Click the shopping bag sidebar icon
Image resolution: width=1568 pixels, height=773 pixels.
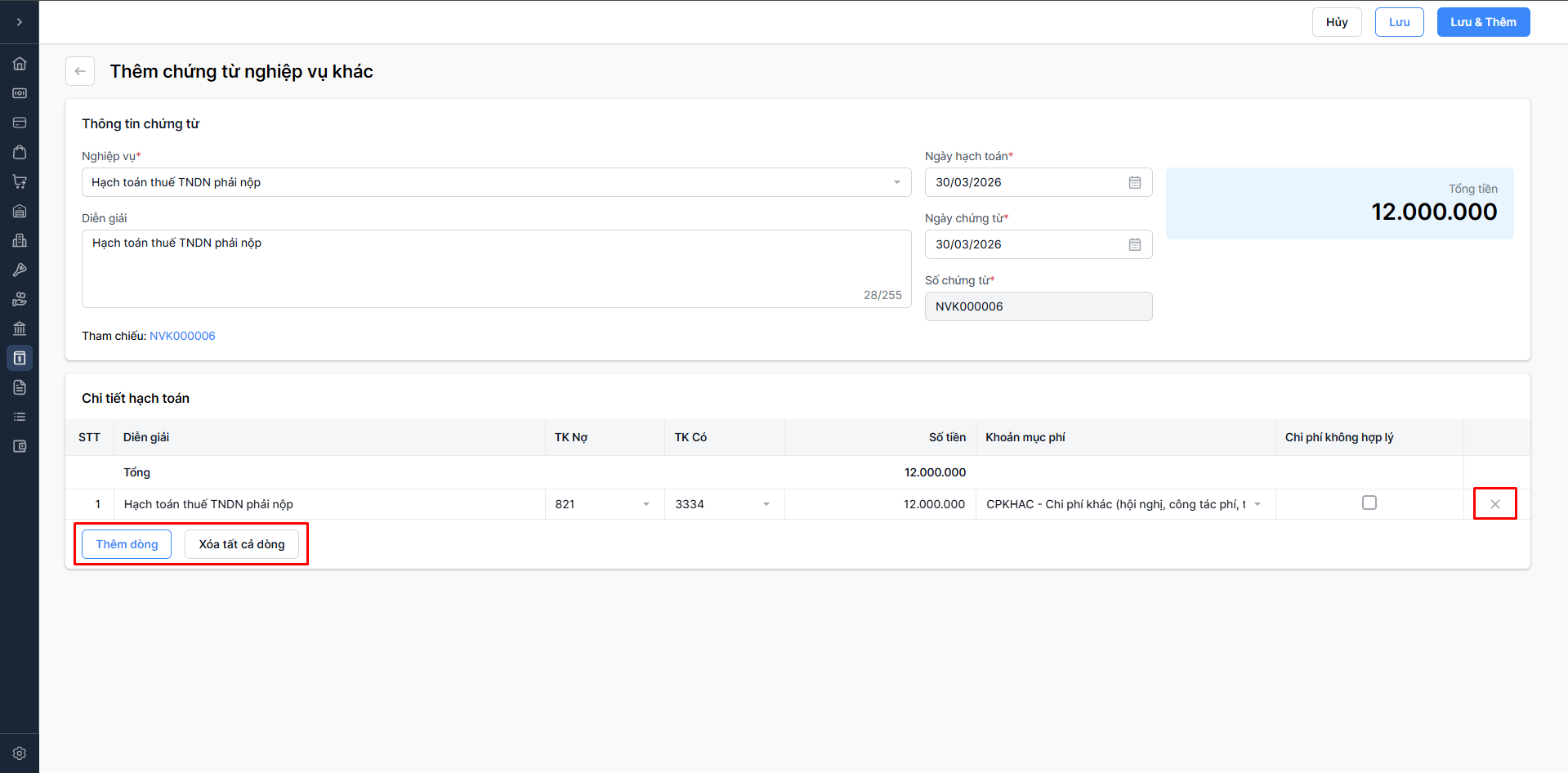point(20,152)
